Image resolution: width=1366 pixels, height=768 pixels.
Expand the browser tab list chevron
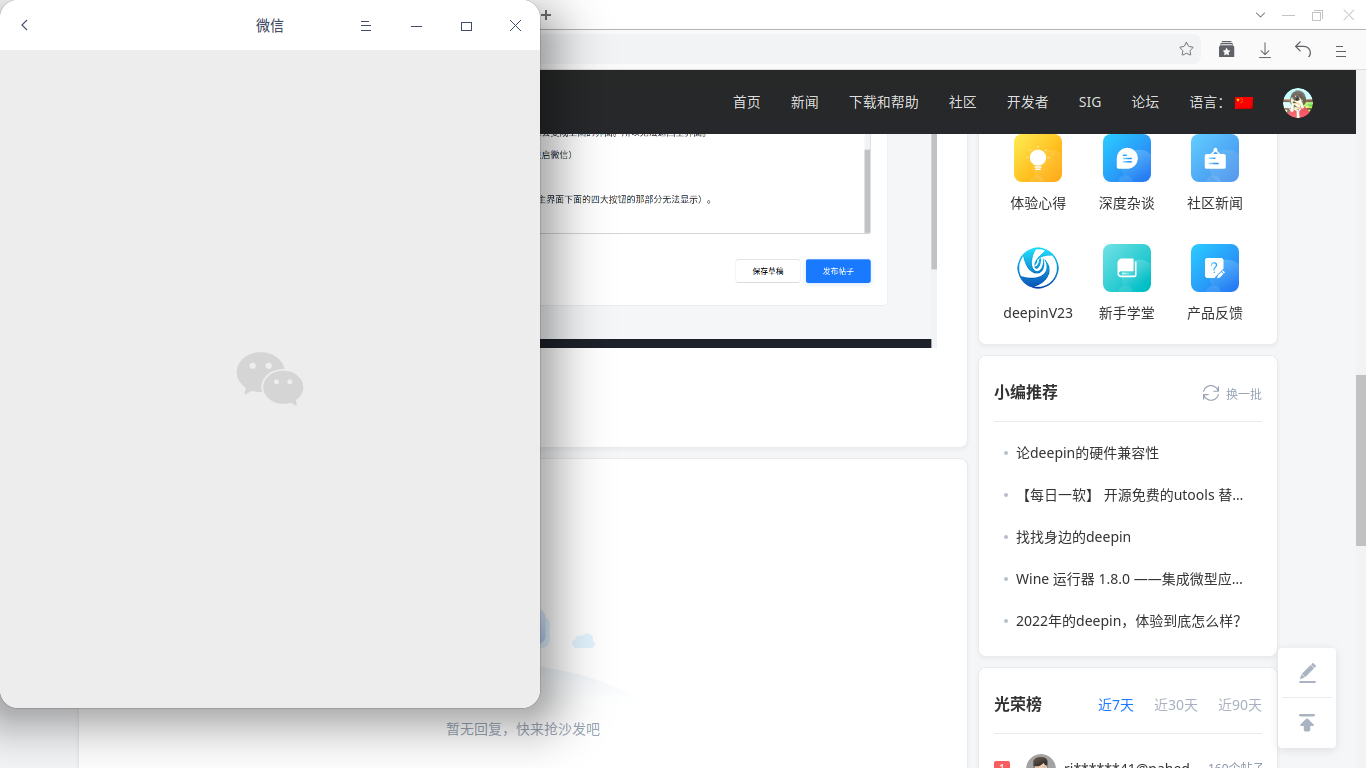pos(1260,16)
